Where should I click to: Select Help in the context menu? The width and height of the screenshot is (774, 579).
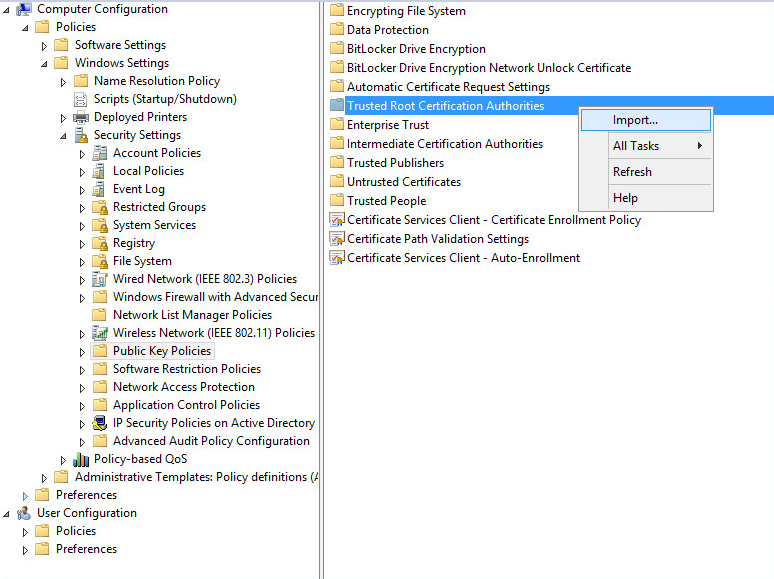tap(625, 198)
